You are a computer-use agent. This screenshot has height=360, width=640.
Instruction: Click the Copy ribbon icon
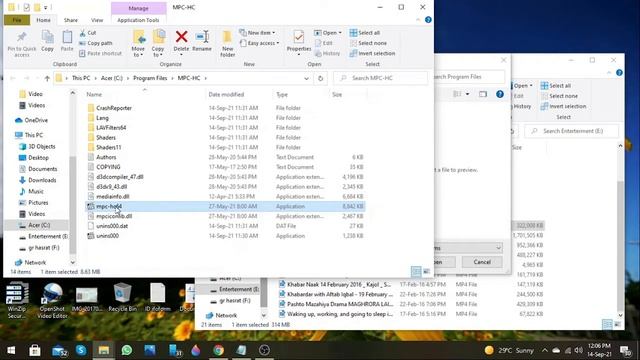point(47,41)
